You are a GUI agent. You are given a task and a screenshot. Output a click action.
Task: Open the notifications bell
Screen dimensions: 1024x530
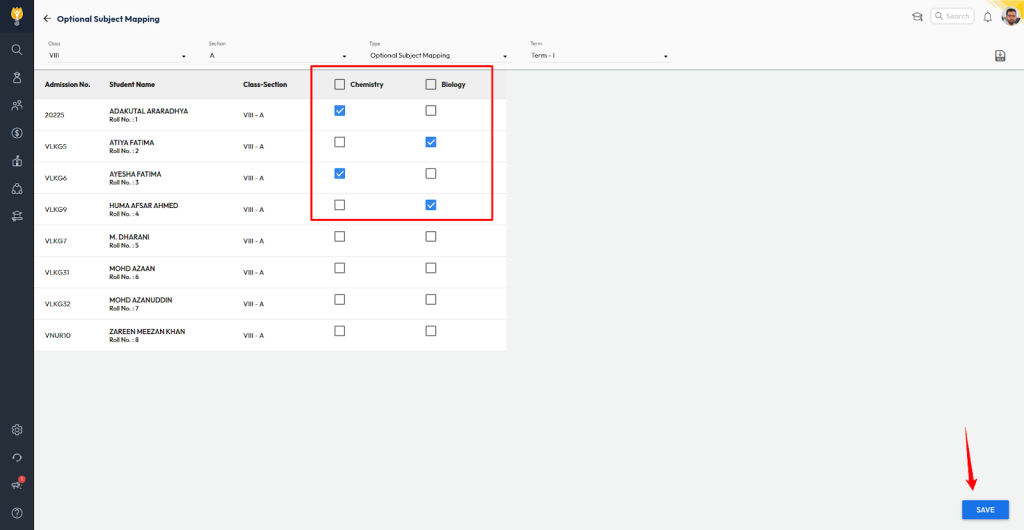pyautogui.click(x=988, y=17)
